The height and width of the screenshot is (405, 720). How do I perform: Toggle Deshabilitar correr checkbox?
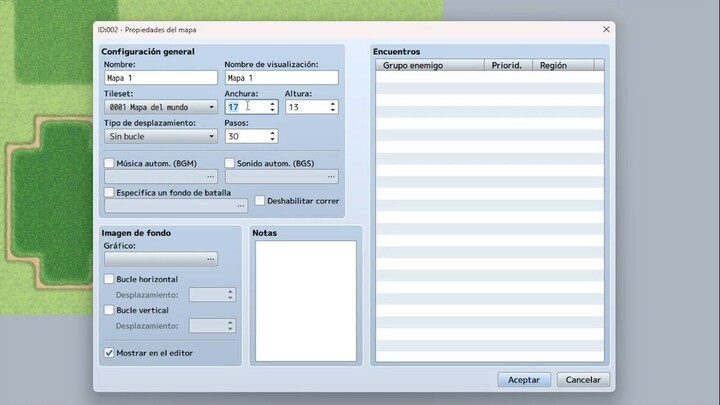click(259, 201)
